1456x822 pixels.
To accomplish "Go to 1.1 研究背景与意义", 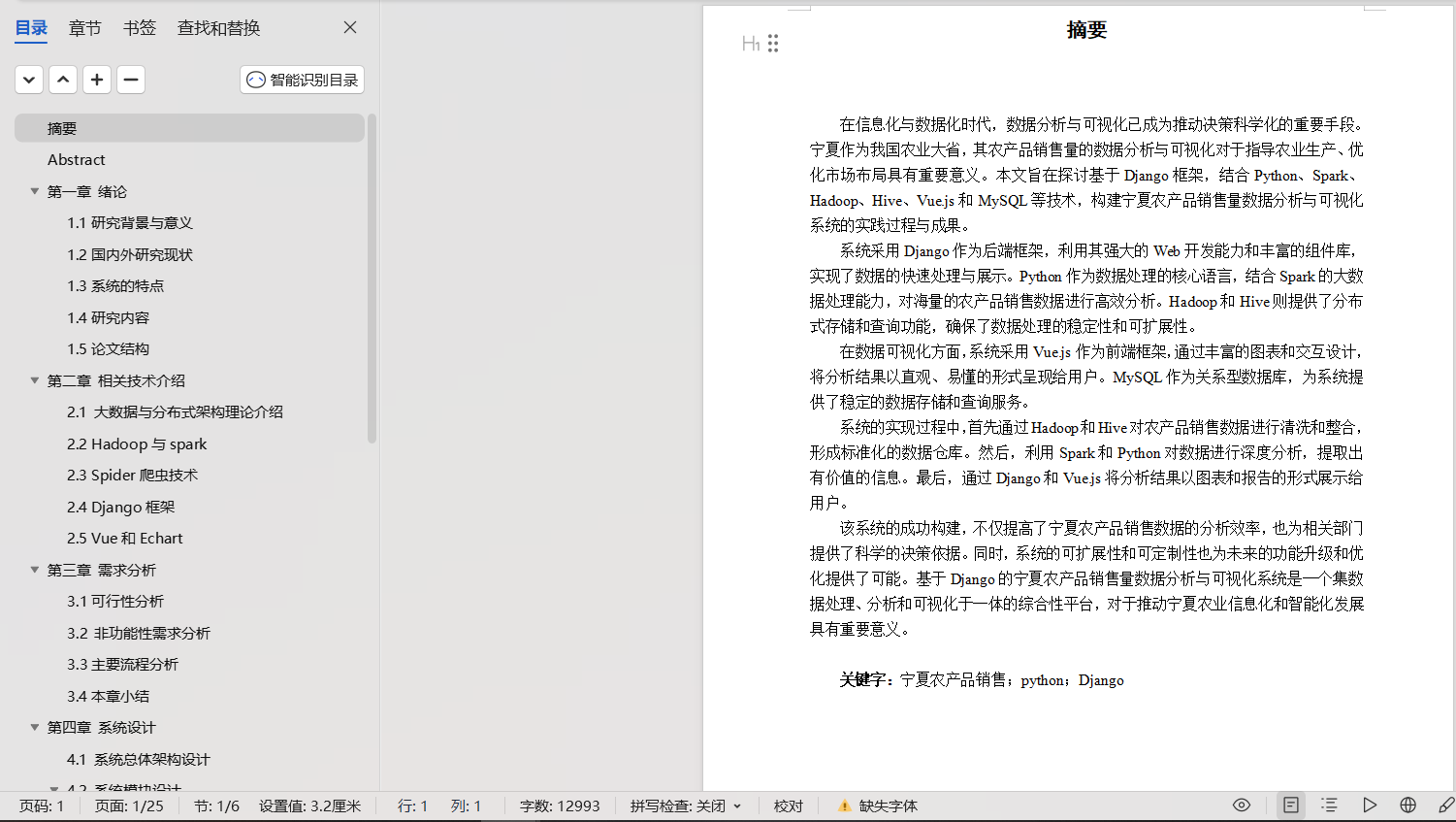I will pos(130,222).
